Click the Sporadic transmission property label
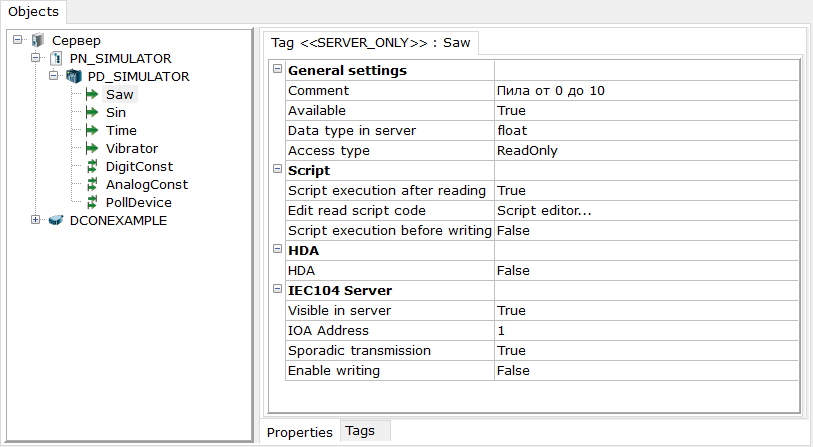The image size is (813, 447). pyautogui.click(x=359, y=351)
